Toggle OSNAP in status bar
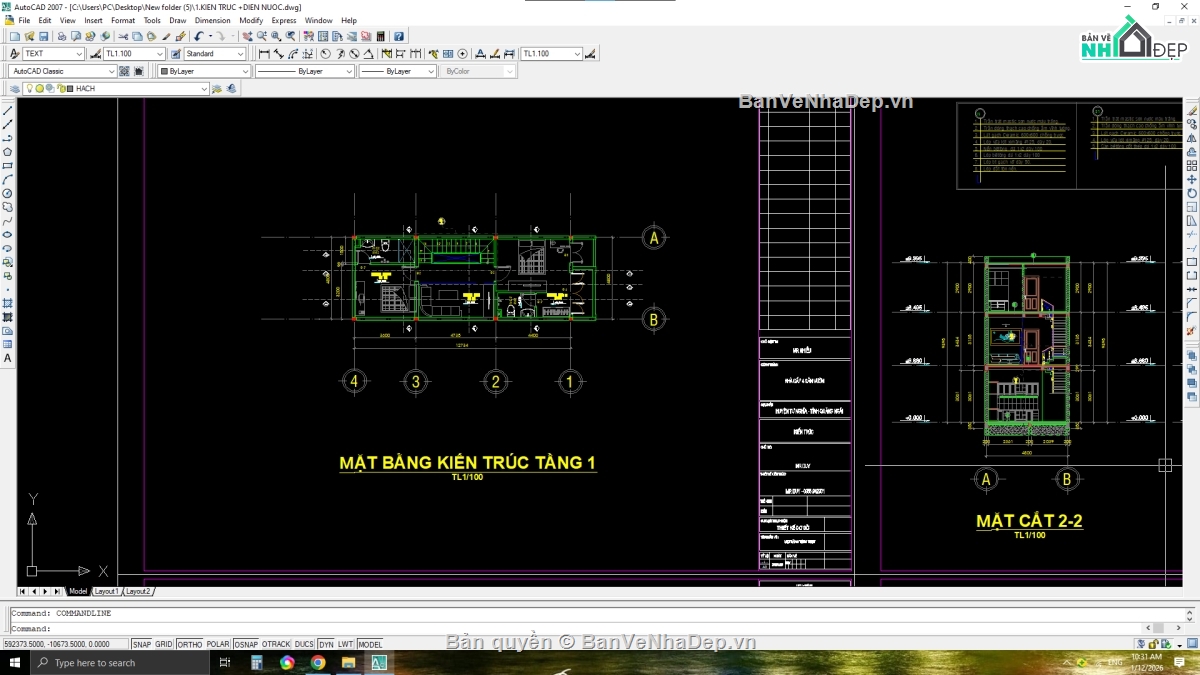The image size is (1200, 675). [x=246, y=645]
